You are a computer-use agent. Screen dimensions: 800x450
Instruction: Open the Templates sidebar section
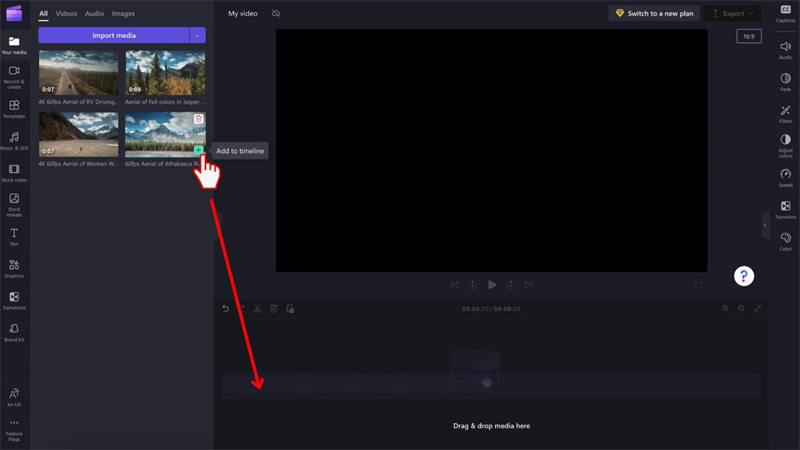point(14,108)
